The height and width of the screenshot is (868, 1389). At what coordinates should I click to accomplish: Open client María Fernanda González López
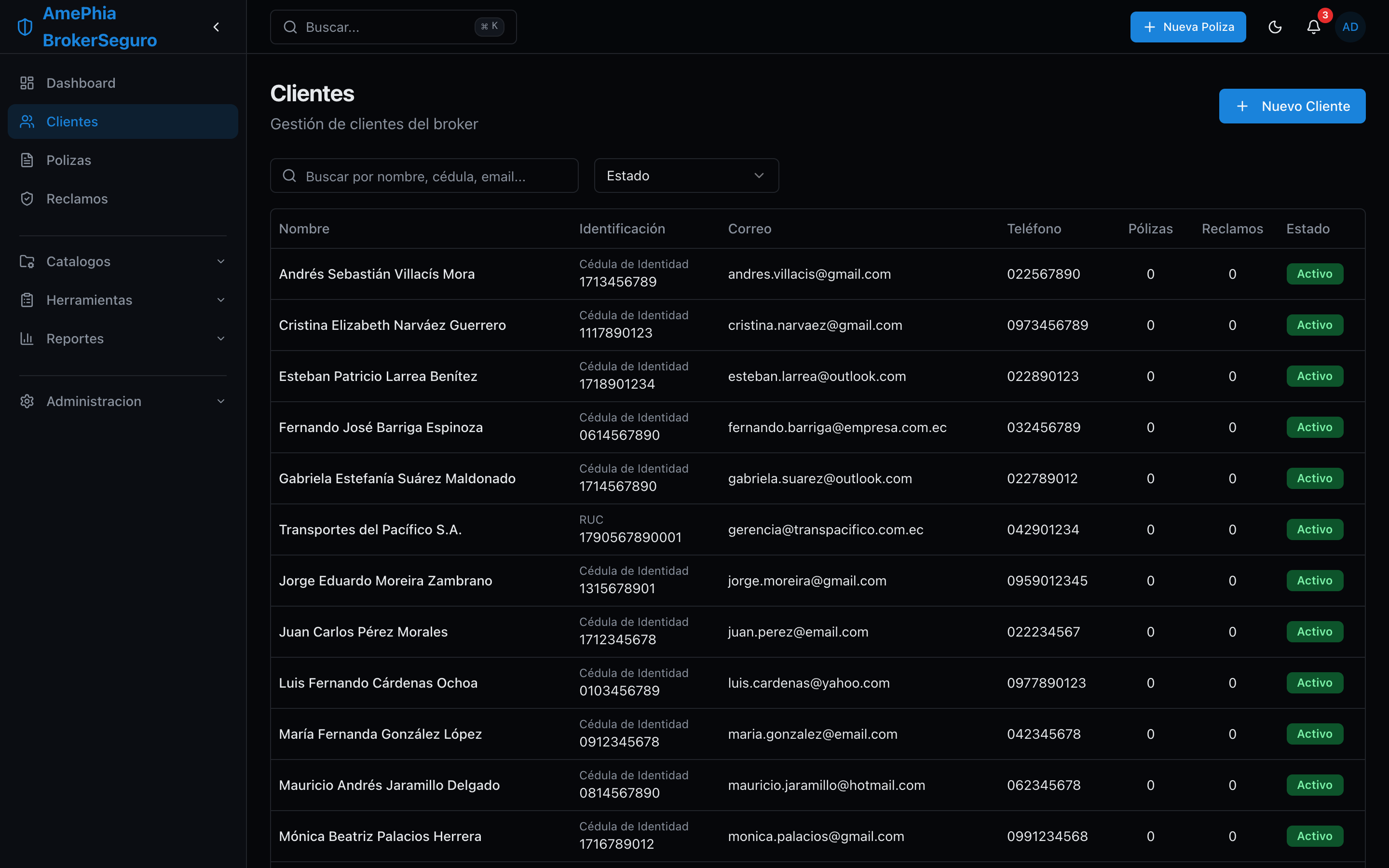tap(380, 733)
